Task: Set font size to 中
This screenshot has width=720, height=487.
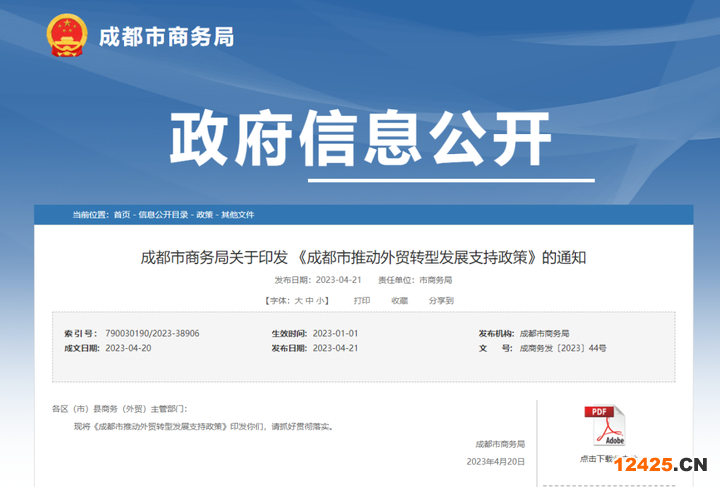Action: (310, 300)
